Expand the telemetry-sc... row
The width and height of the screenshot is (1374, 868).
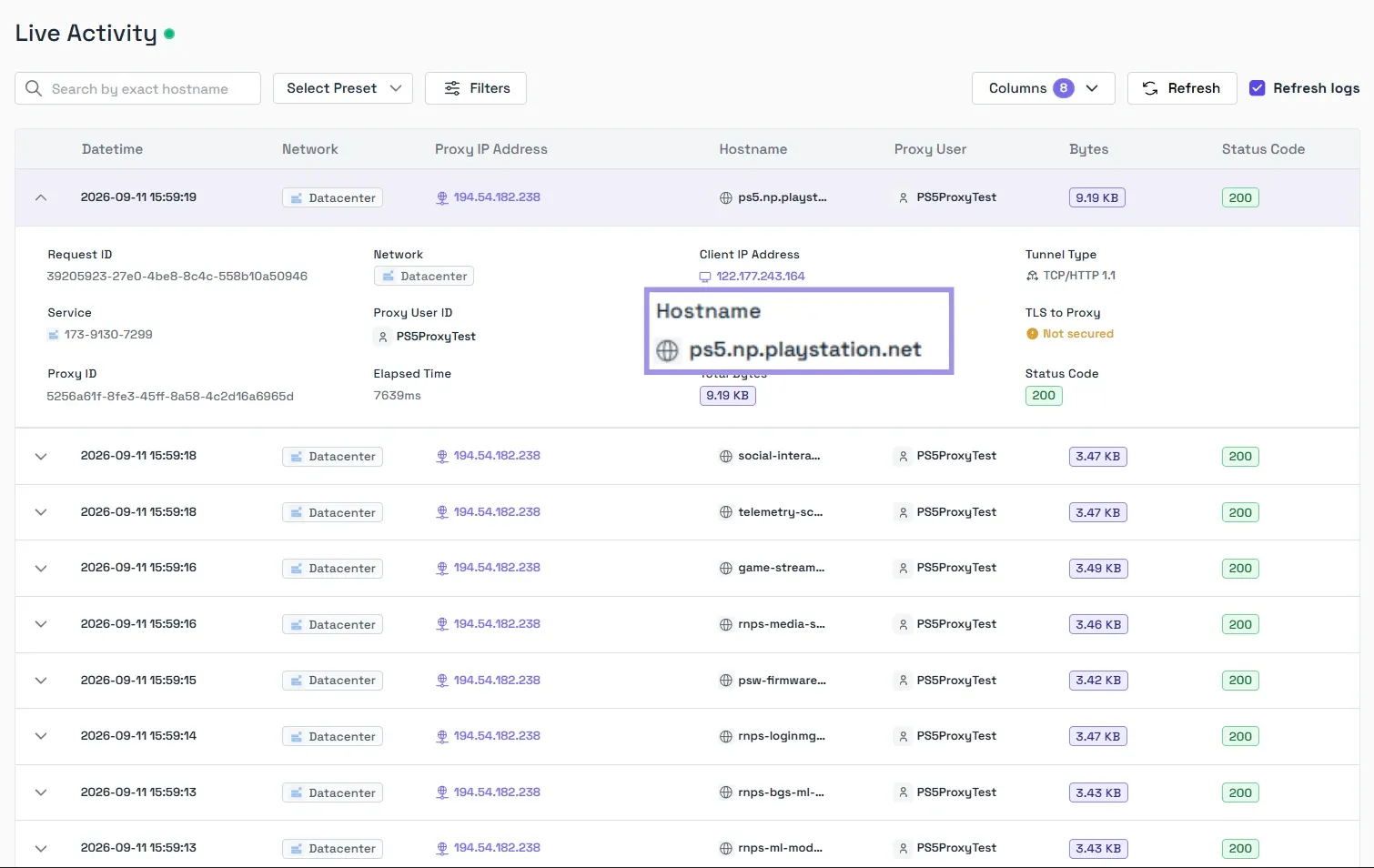[x=41, y=512]
